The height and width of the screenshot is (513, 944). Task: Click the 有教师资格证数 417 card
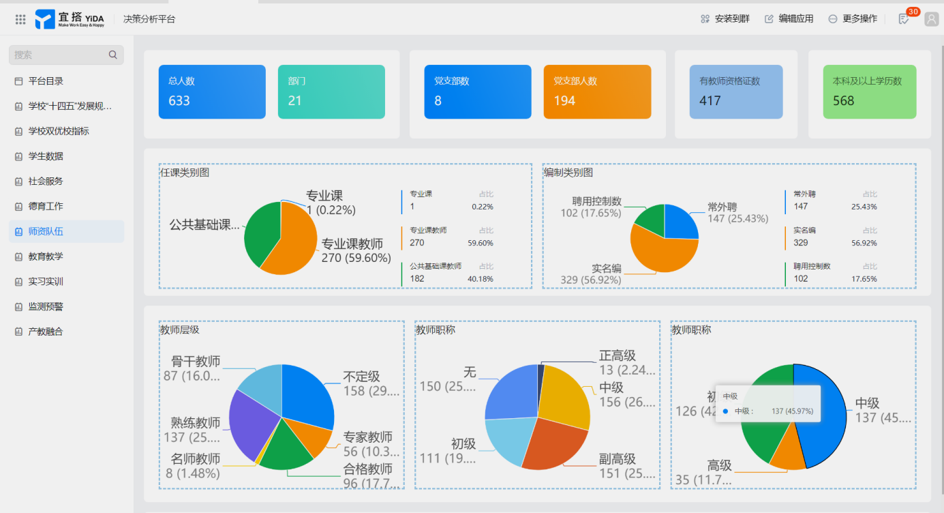pyautogui.click(x=736, y=92)
